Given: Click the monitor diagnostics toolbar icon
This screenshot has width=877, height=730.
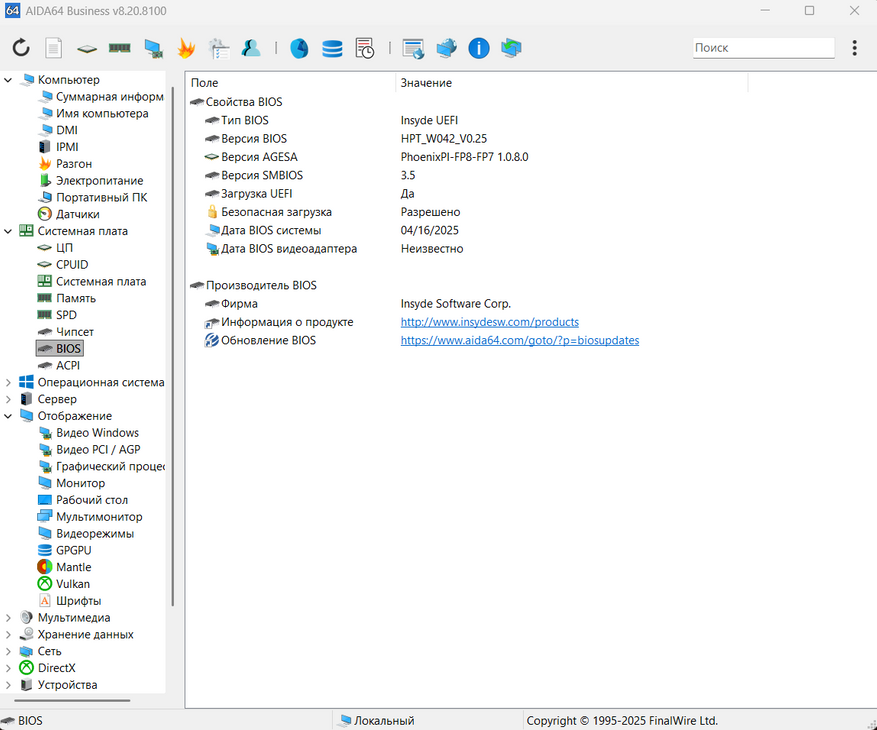Looking at the screenshot, I should pos(153,49).
